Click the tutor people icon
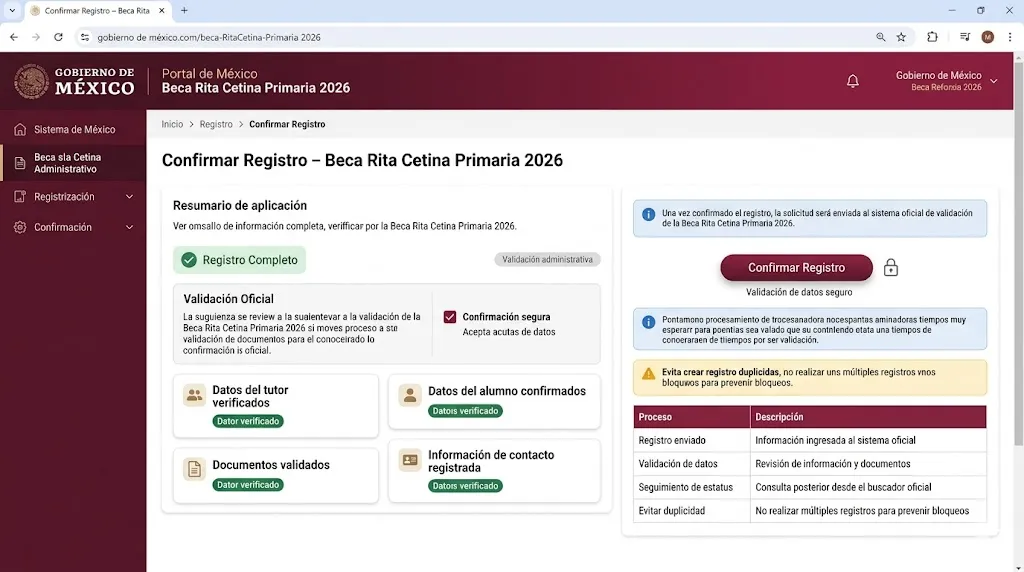Screen dimensions: 1024x572 click(x=195, y=395)
